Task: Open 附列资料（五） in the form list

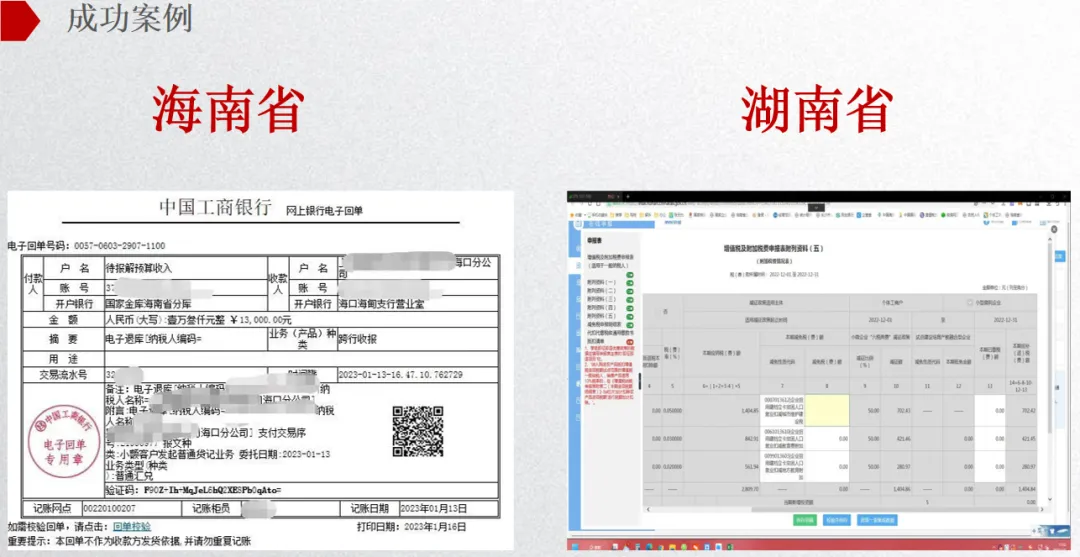Action: coord(601,316)
